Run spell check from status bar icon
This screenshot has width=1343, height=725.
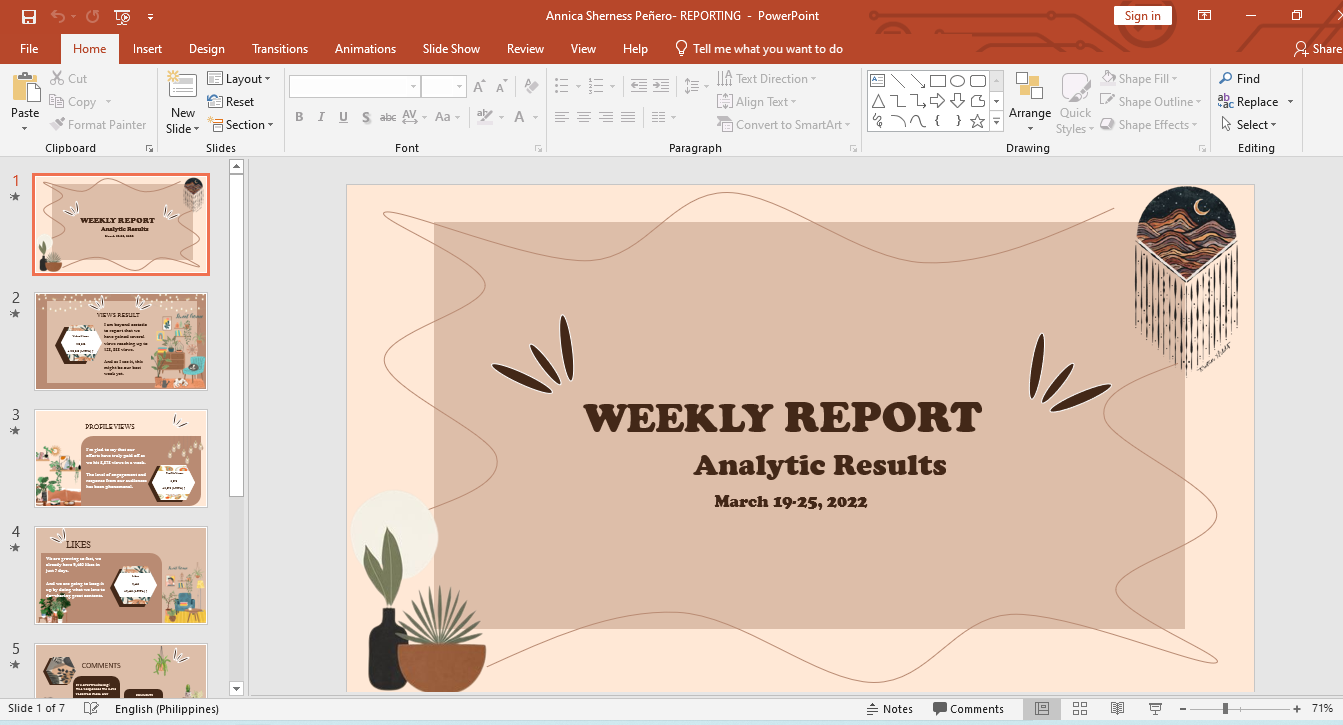(x=91, y=708)
